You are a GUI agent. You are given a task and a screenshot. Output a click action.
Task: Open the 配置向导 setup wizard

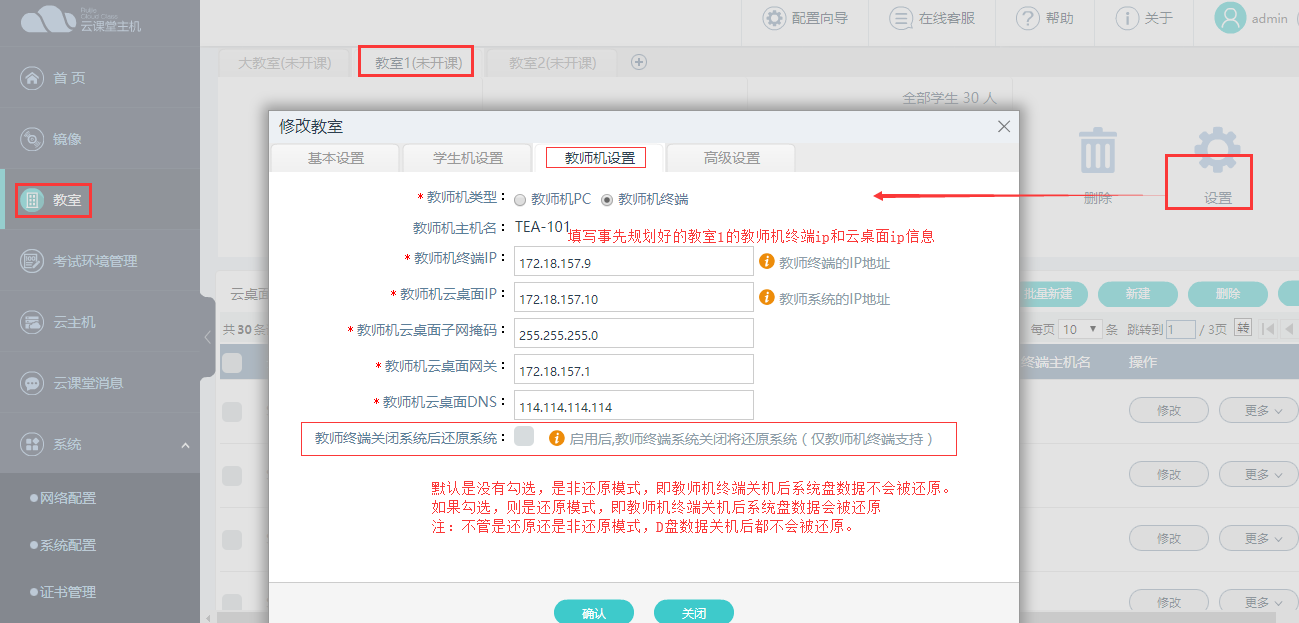[x=805, y=18]
